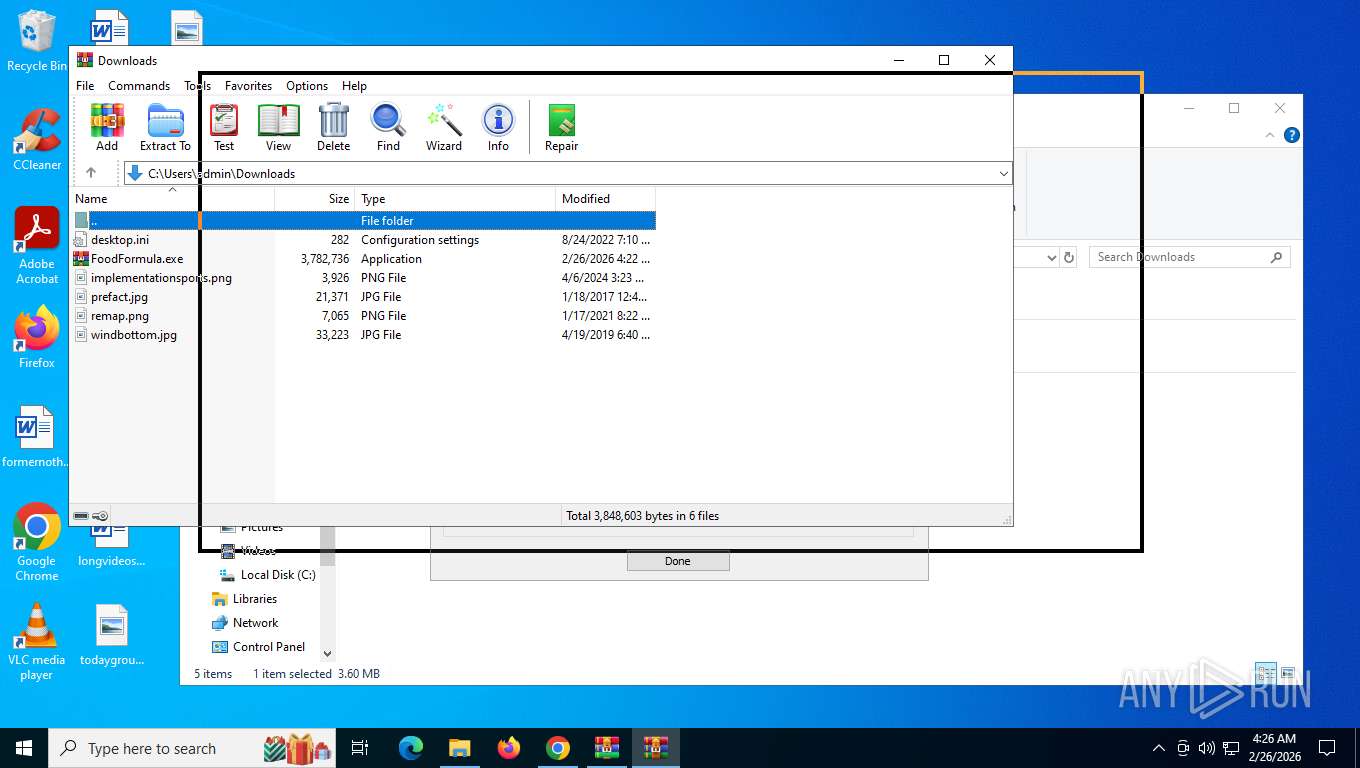Sort by the Size column header
The height and width of the screenshot is (768, 1360).
[x=315, y=199]
